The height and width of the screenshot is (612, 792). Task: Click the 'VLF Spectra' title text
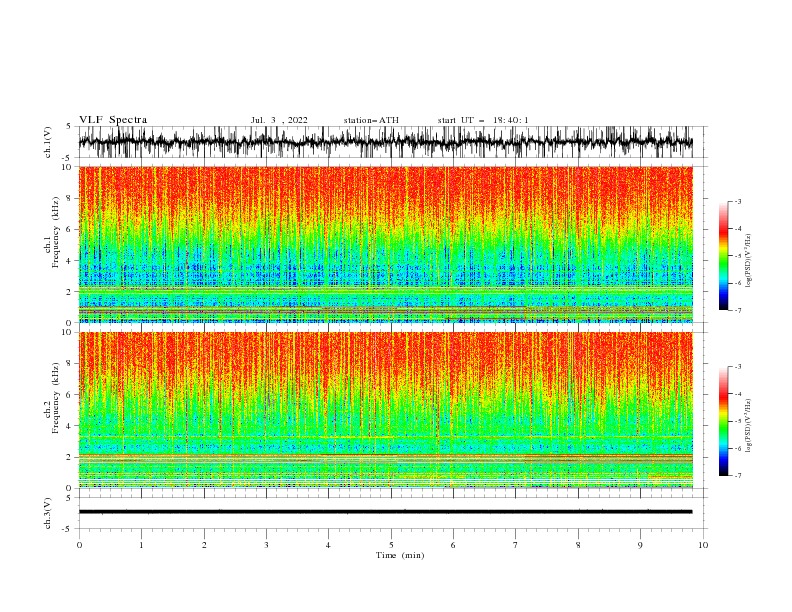coord(113,120)
